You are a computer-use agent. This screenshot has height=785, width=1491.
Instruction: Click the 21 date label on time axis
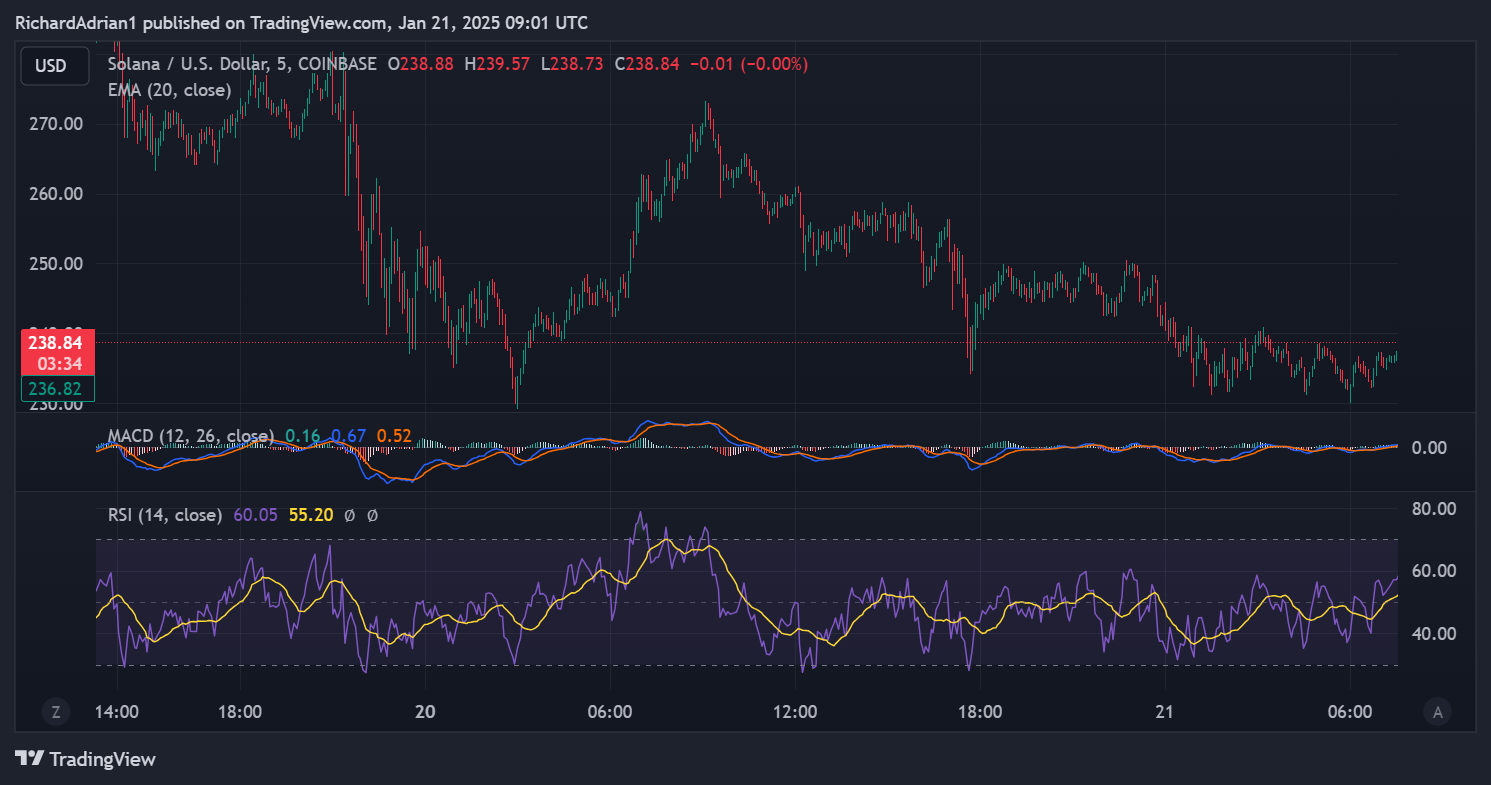(1165, 712)
